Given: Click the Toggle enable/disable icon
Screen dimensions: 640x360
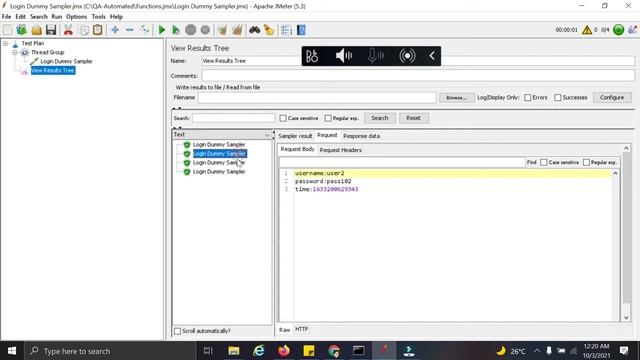Looking at the screenshot, I should [x=144, y=30].
